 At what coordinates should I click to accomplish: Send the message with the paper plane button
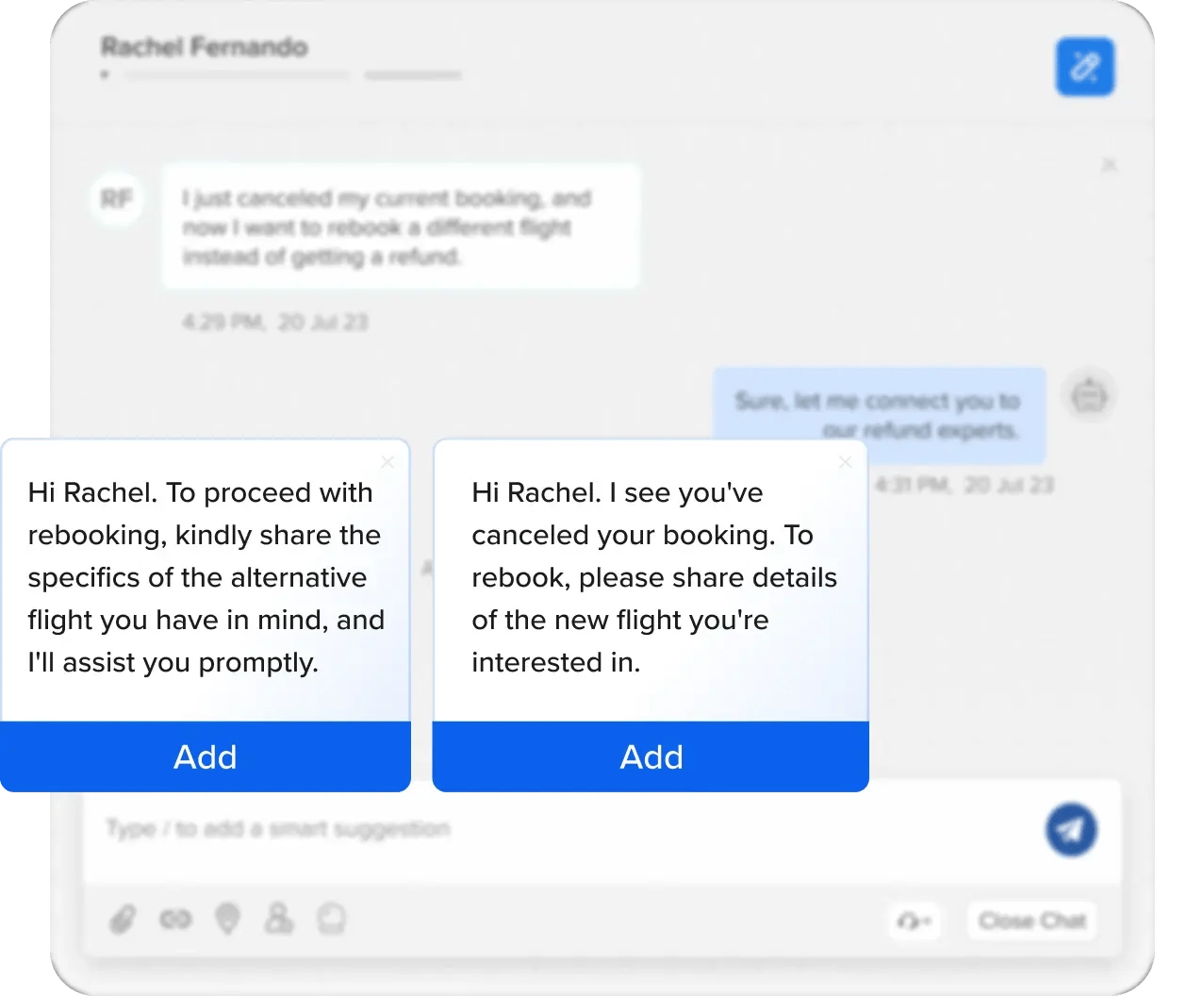(x=1070, y=830)
